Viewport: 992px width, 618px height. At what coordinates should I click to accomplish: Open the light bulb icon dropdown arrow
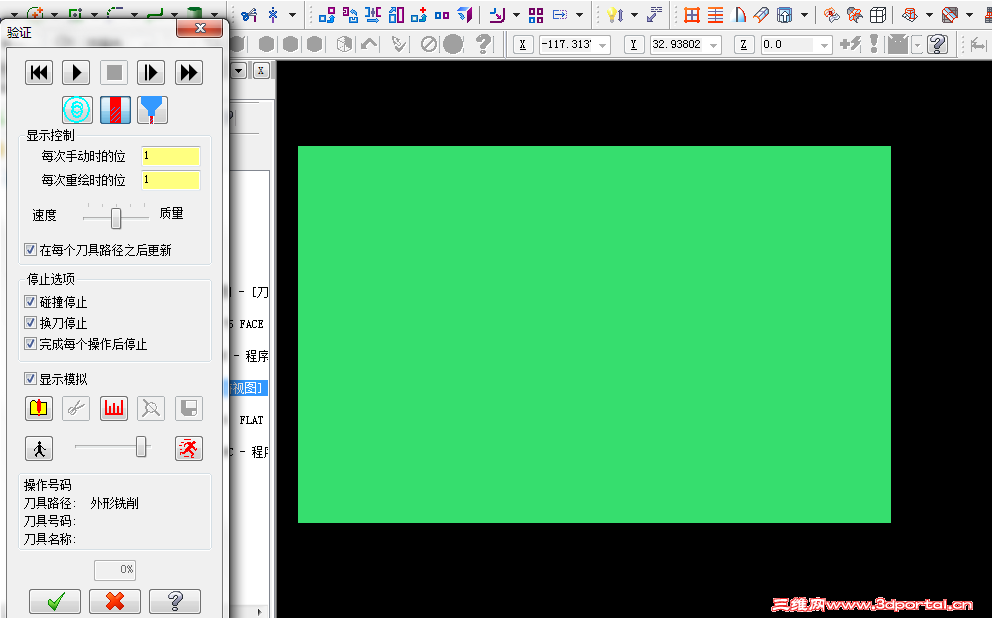[x=634, y=15]
